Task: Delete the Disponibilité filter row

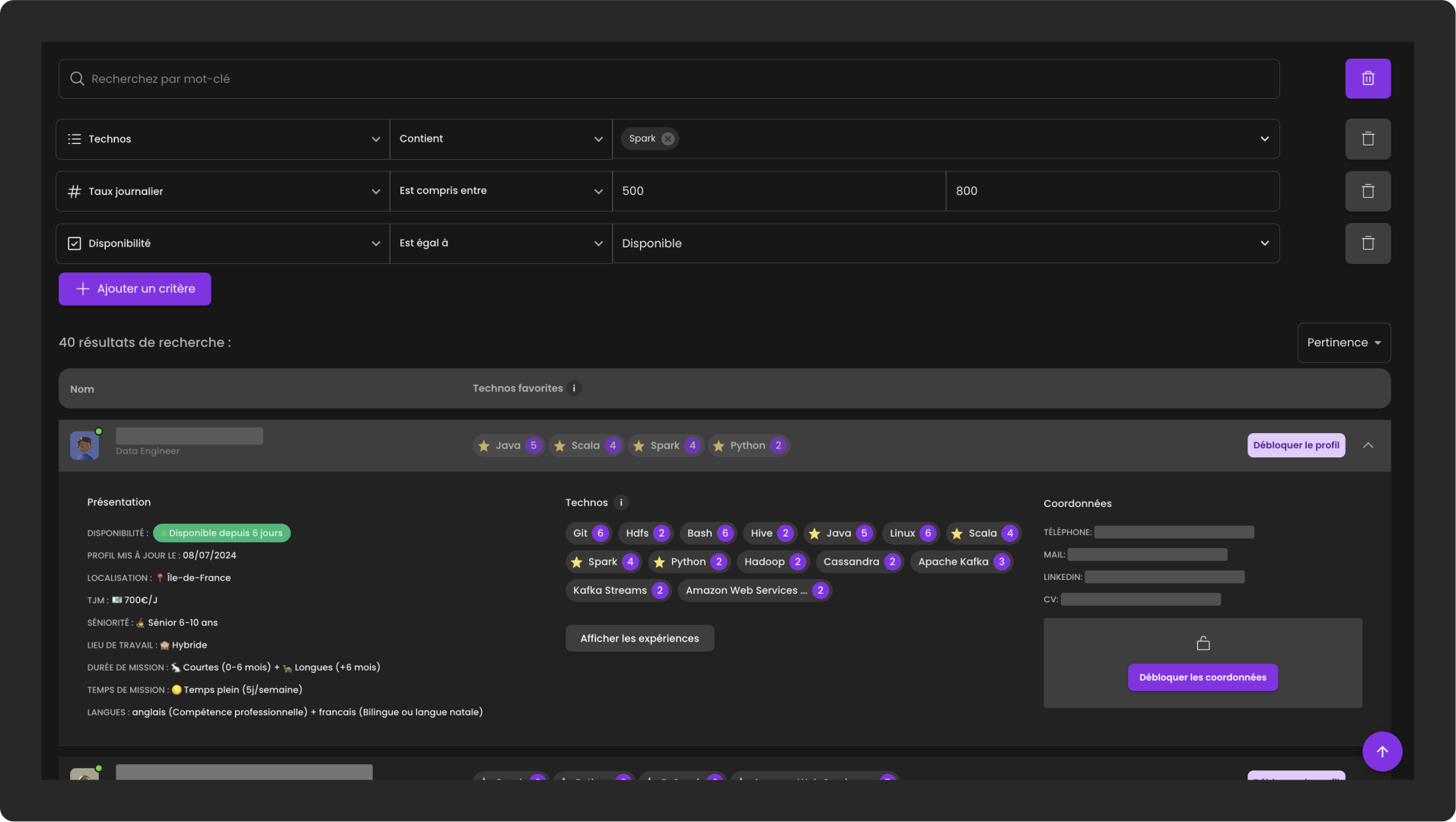Action: [x=1368, y=244]
